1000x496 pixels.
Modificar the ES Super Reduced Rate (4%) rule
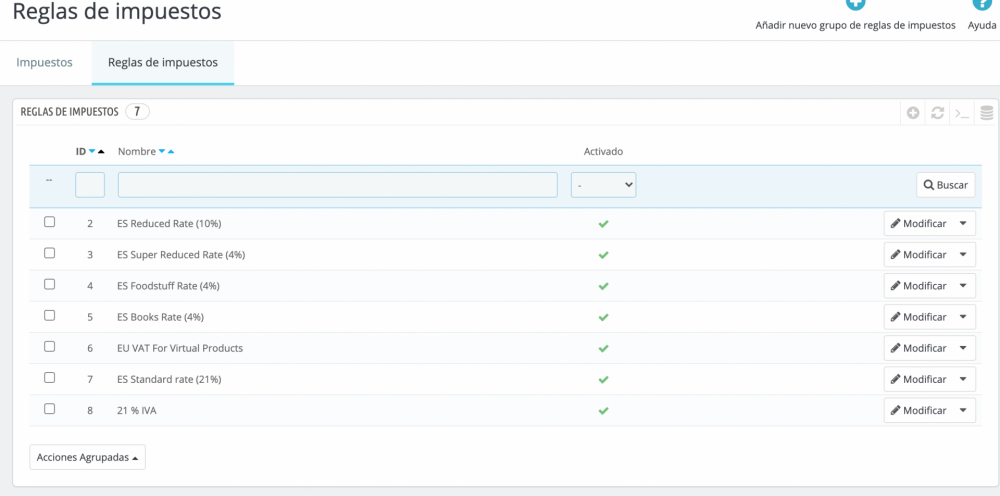(x=918, y=254)
